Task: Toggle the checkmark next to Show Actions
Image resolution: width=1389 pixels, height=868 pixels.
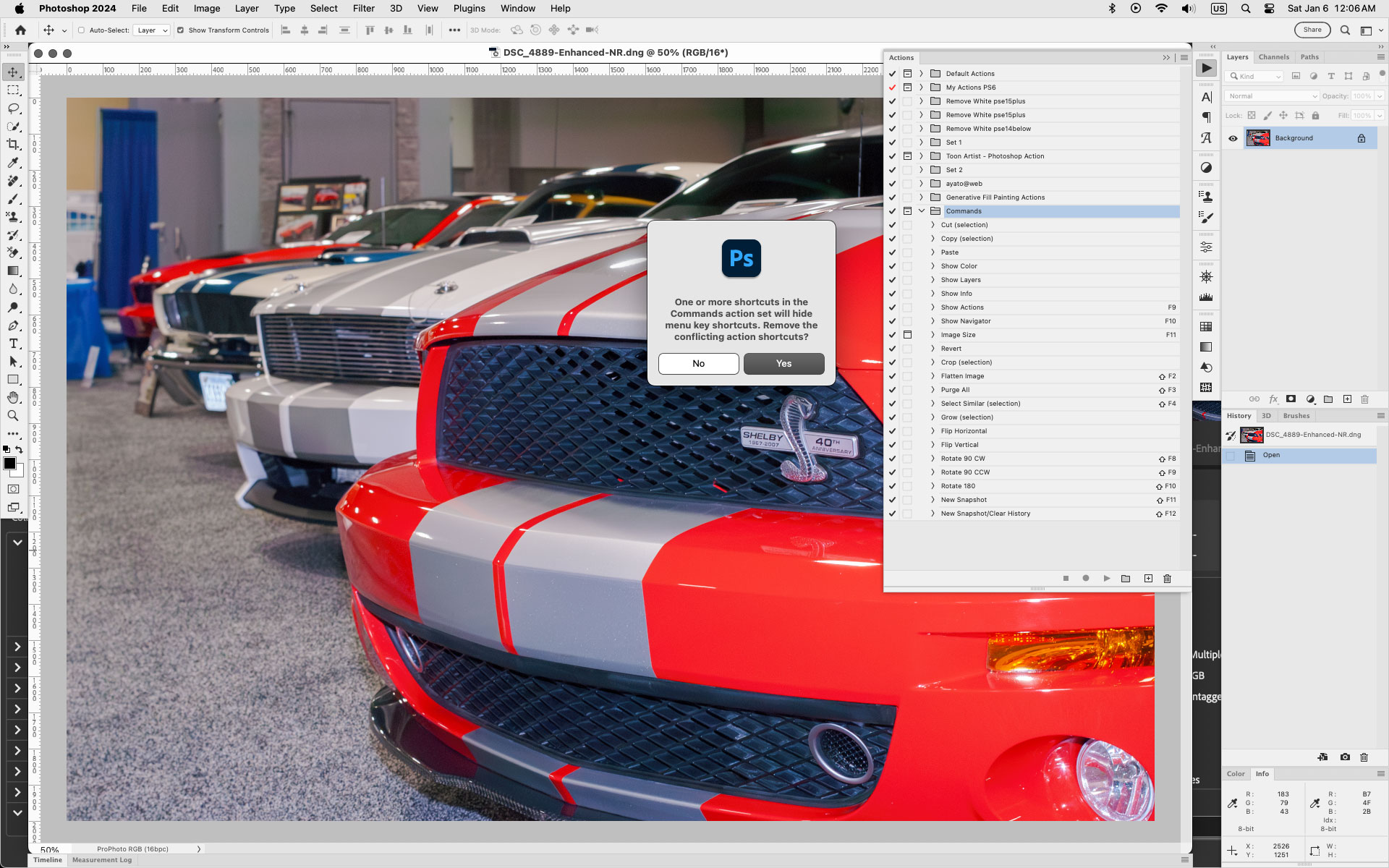Action: point(893,307)
